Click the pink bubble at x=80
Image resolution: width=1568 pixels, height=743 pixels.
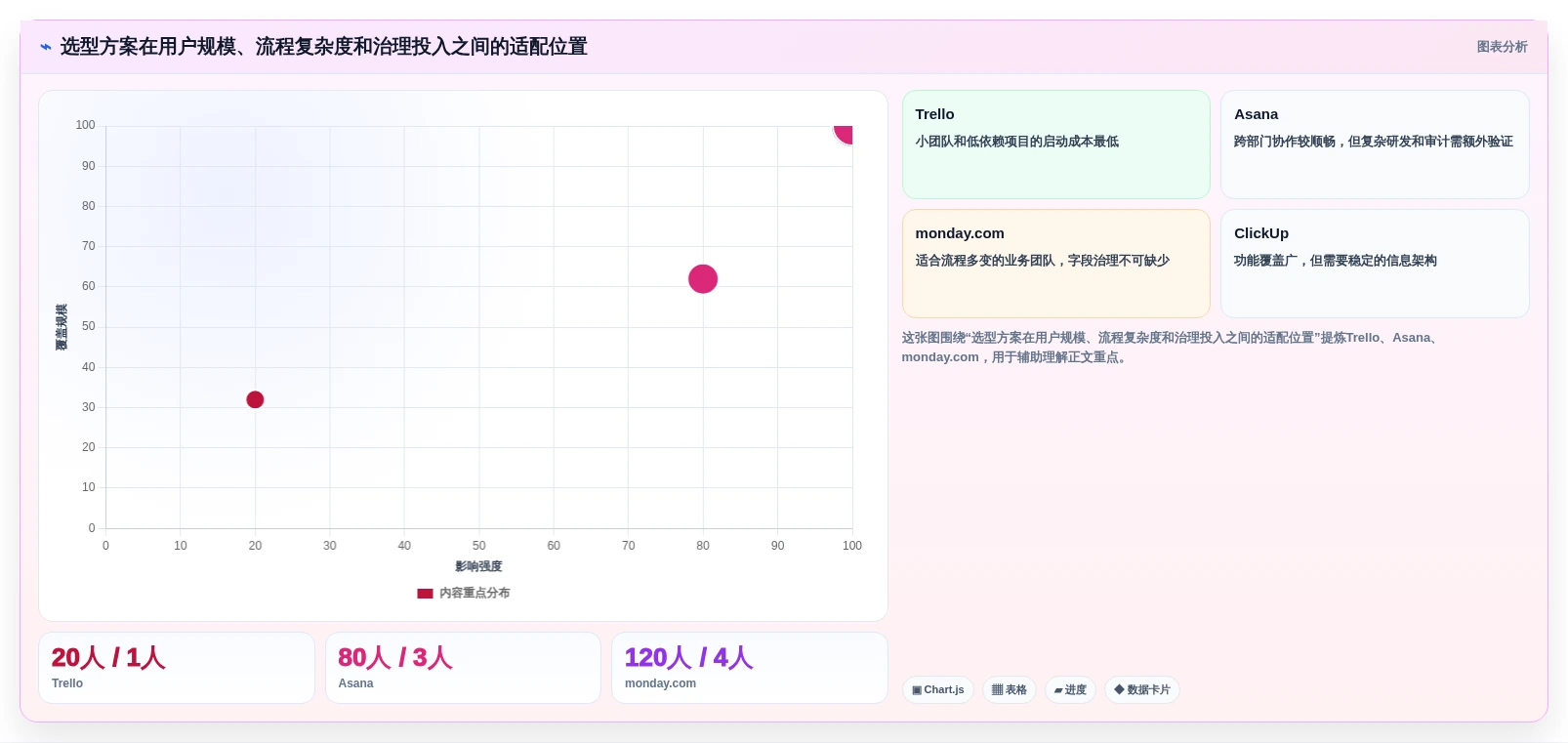coord(703,279)
